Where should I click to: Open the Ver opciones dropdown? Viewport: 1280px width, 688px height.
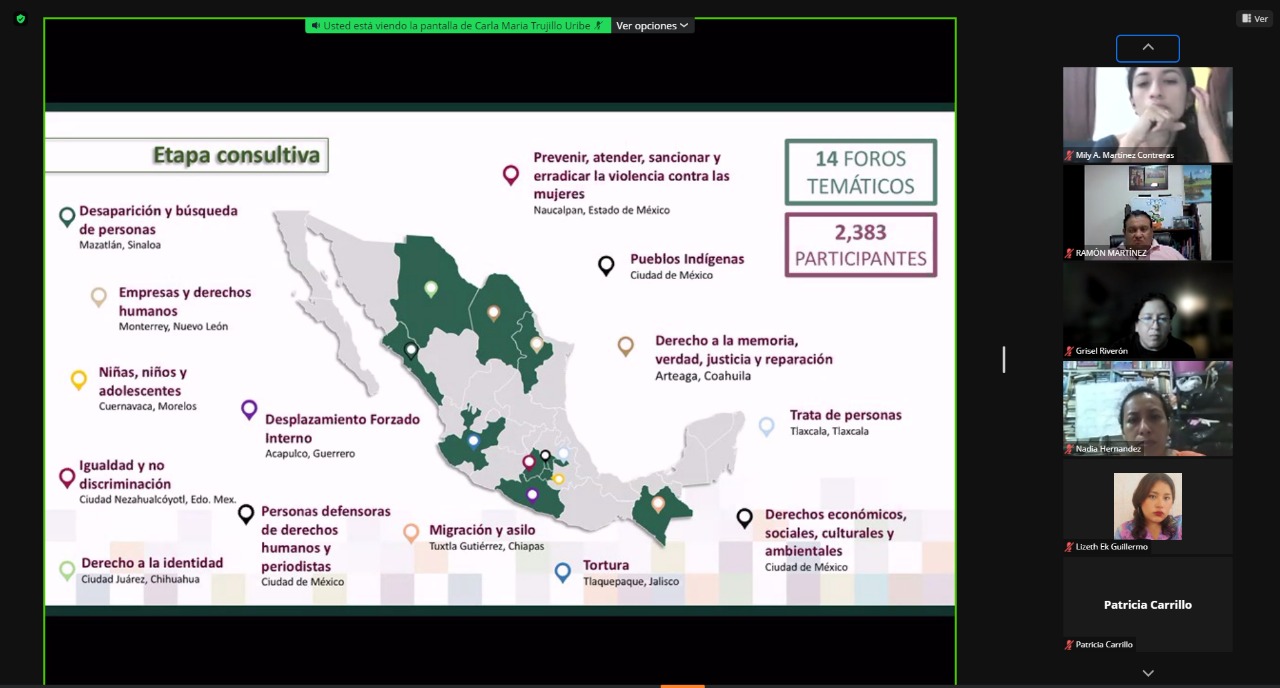coord(652,25)
